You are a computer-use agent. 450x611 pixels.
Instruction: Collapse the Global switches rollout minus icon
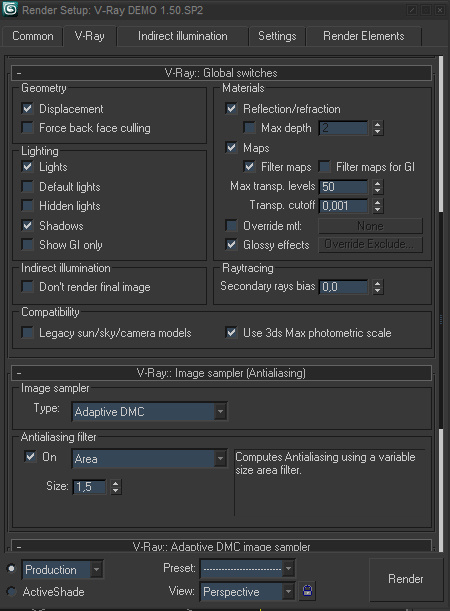coord(19,73)
